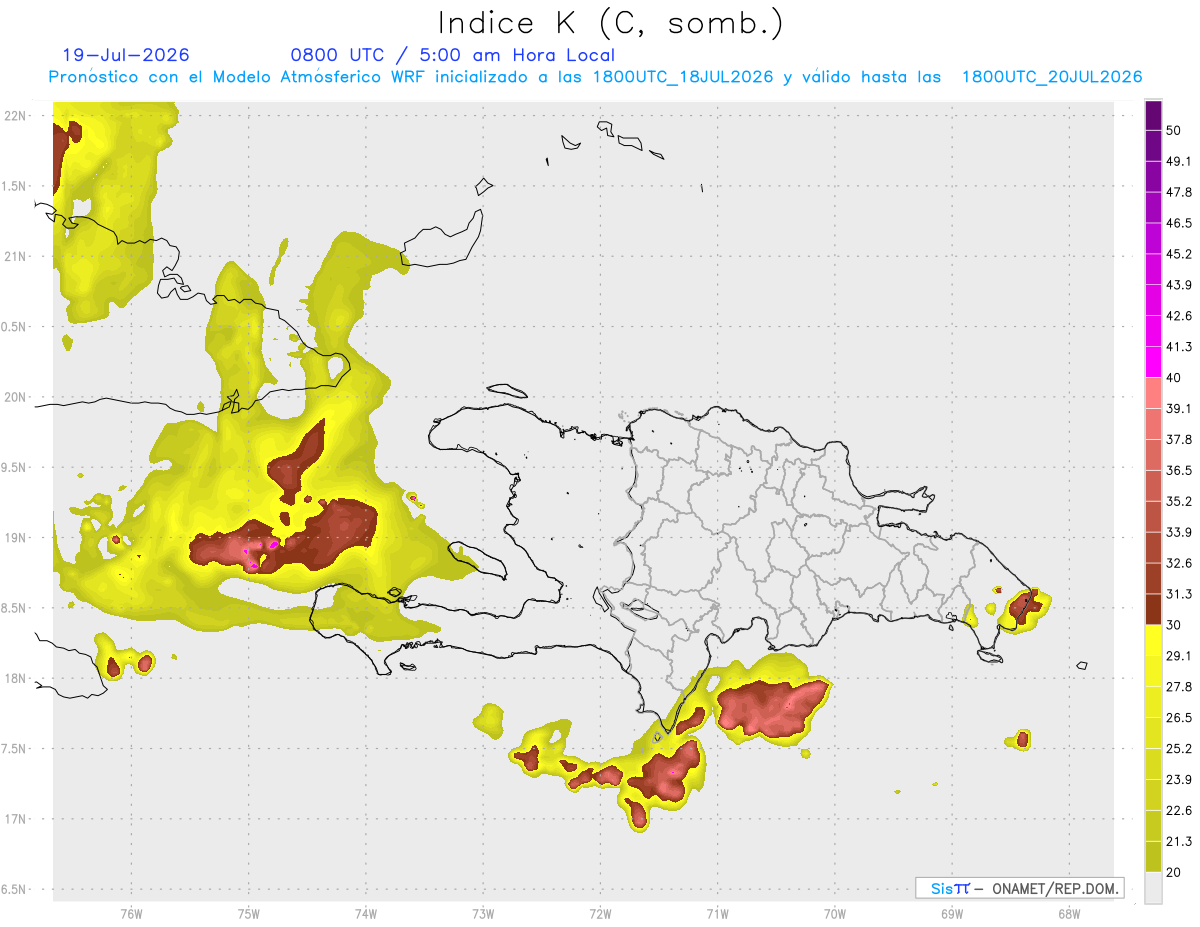1200x927 pixels.
Task: Click the legend value "39.1"
Action: (x=1178, y=409)
